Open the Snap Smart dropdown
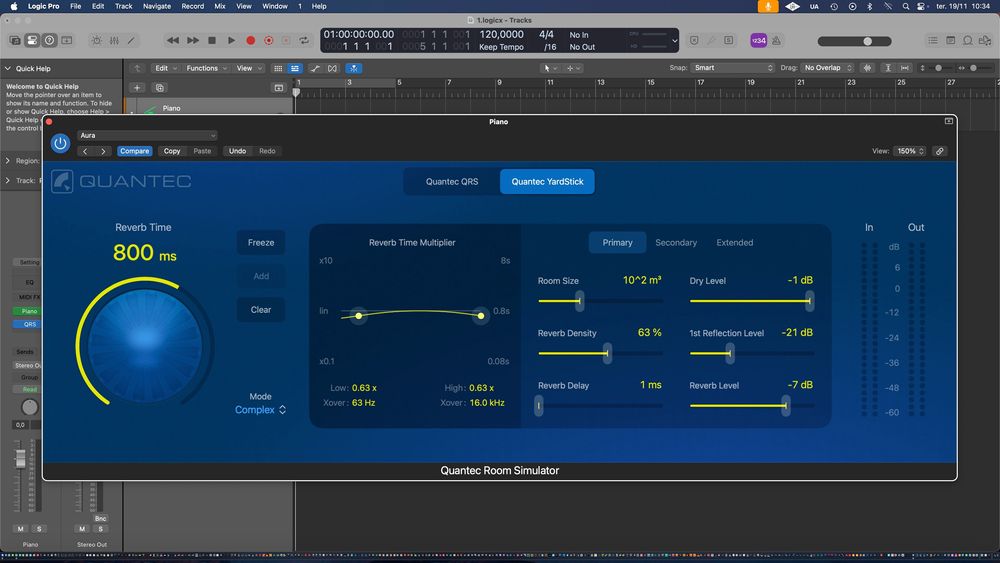Screen dimensions: 1000x563 (x=733, y=68)
